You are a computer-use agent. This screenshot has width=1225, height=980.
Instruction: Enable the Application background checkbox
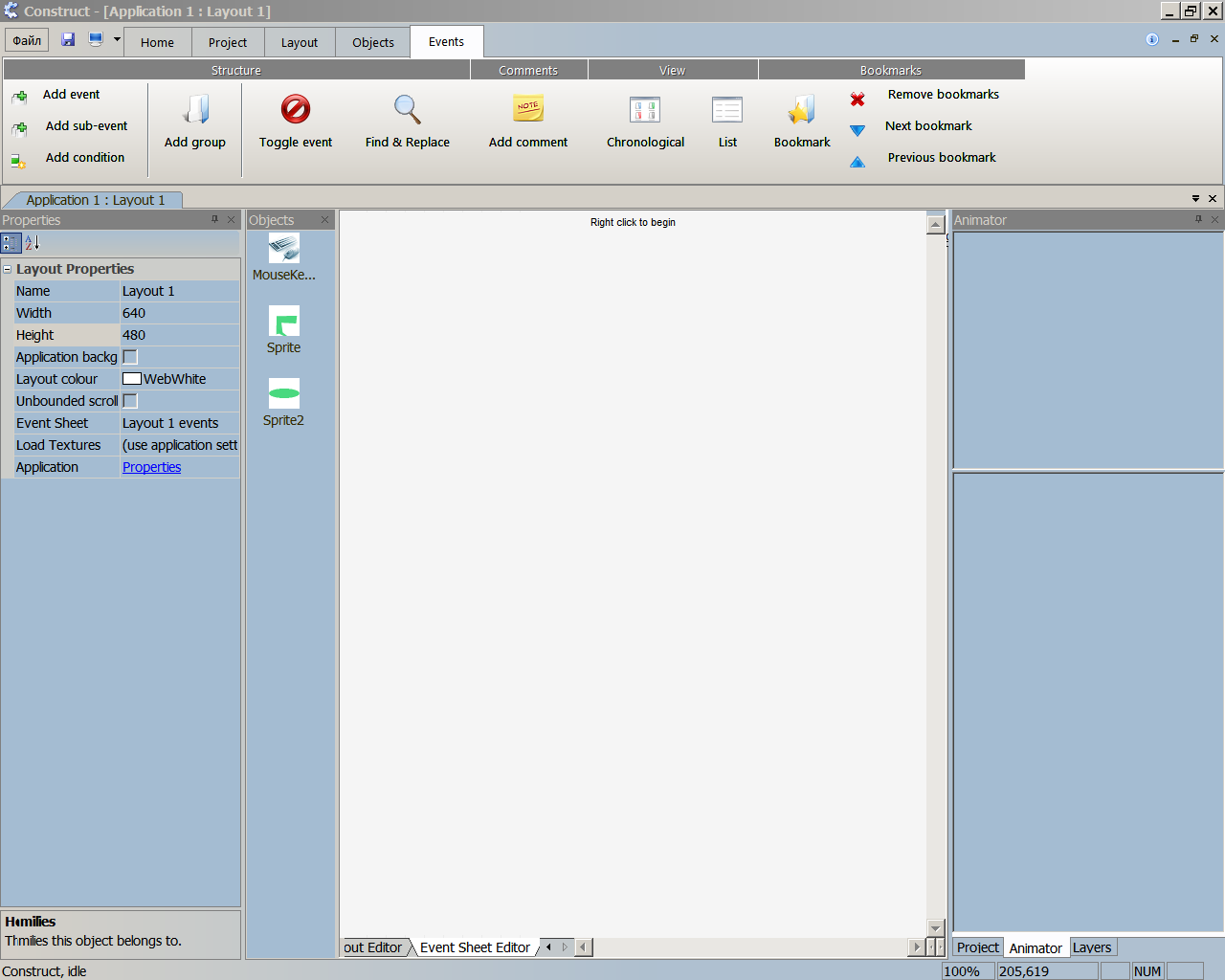pyautogui.click(x=130, y=357)
